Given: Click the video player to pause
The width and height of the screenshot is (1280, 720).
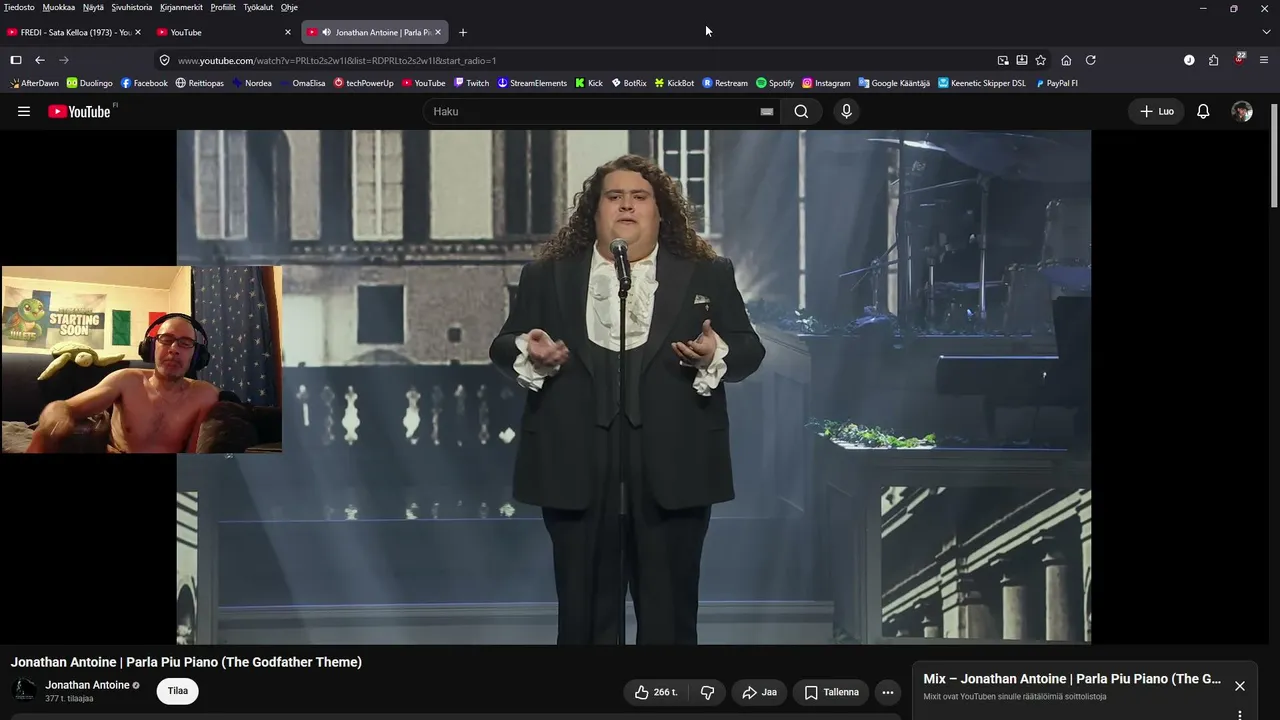Looking at the screenshot, I should pyautogui.click(x=634, y=387).
